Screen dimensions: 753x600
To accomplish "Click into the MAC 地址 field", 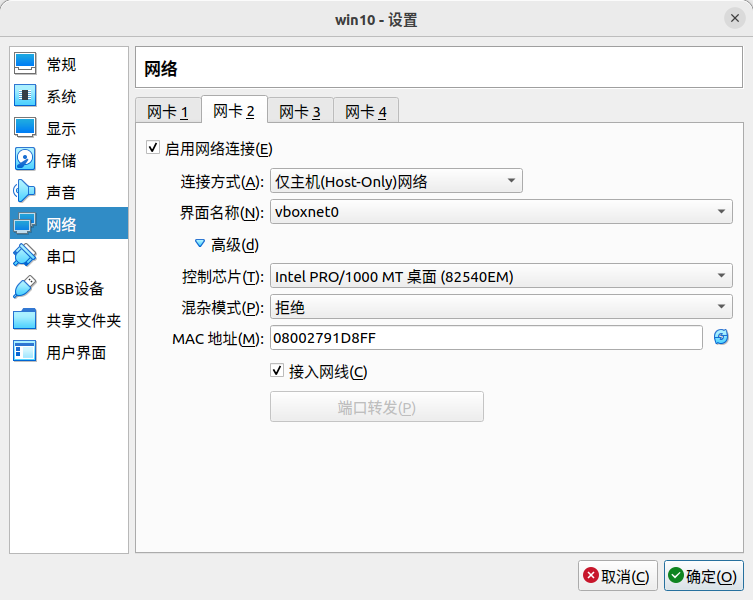I will click(x=486, y=339).
